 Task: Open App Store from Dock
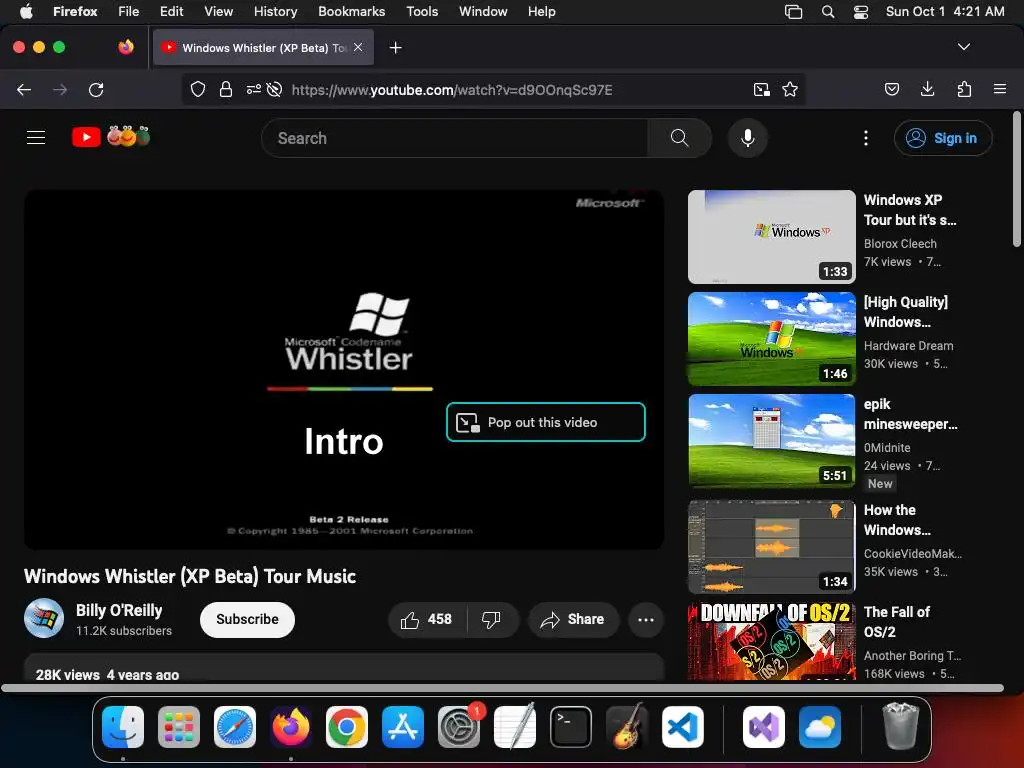click(x=403, y=727)
